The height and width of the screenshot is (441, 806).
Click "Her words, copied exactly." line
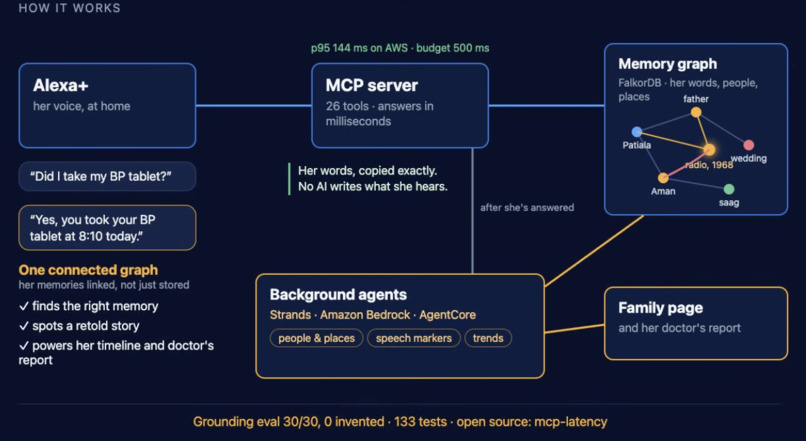pyautogui.click(x=368, y=171)
